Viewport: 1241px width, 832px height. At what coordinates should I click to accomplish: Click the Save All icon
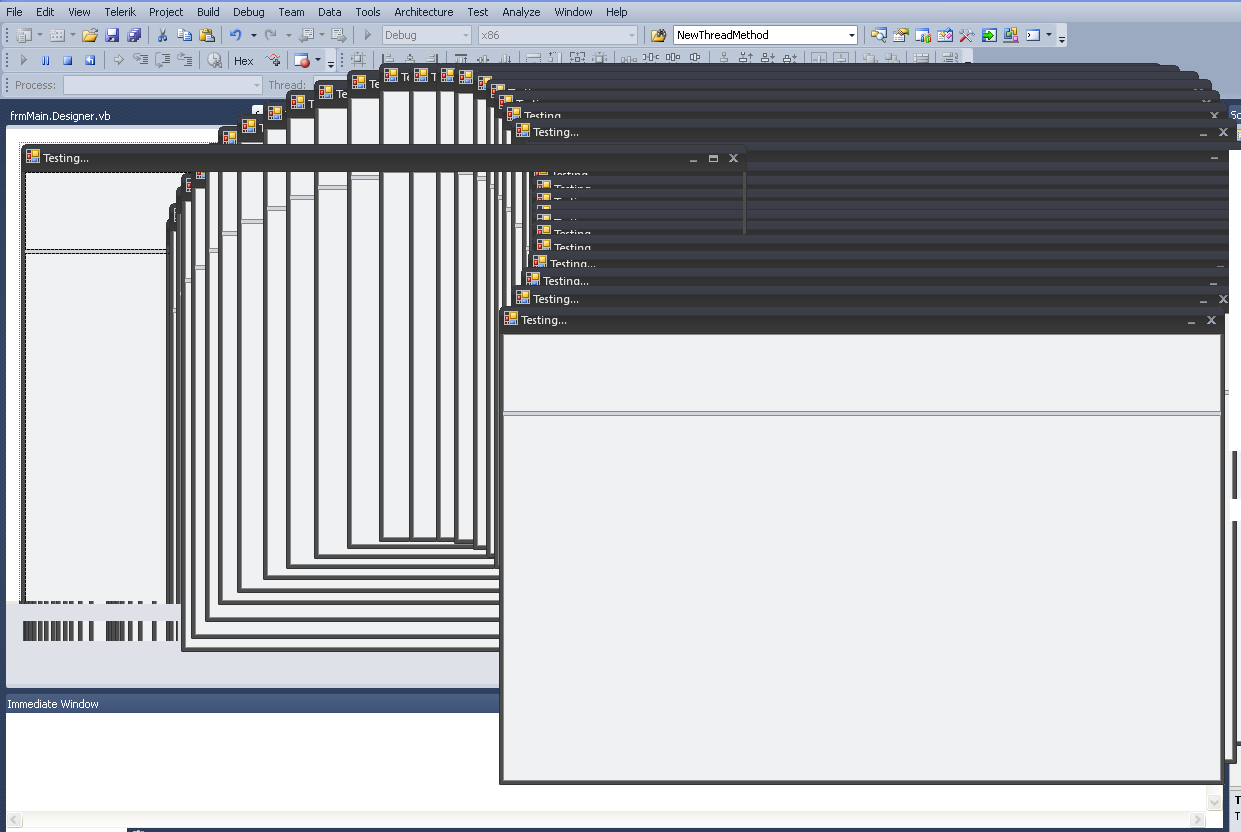[x=134, y=35]
